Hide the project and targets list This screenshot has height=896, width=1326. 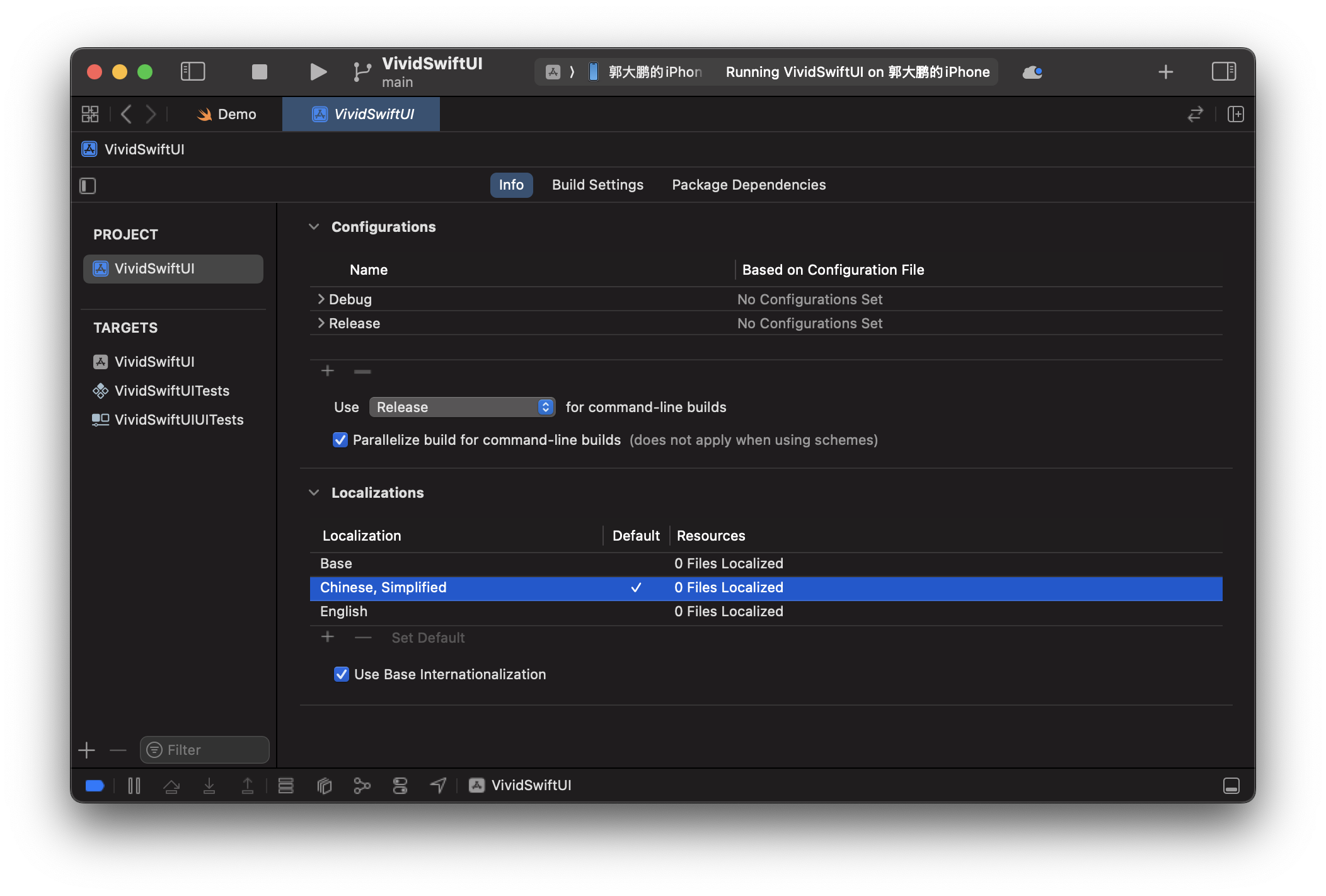[x=88, y=186]
